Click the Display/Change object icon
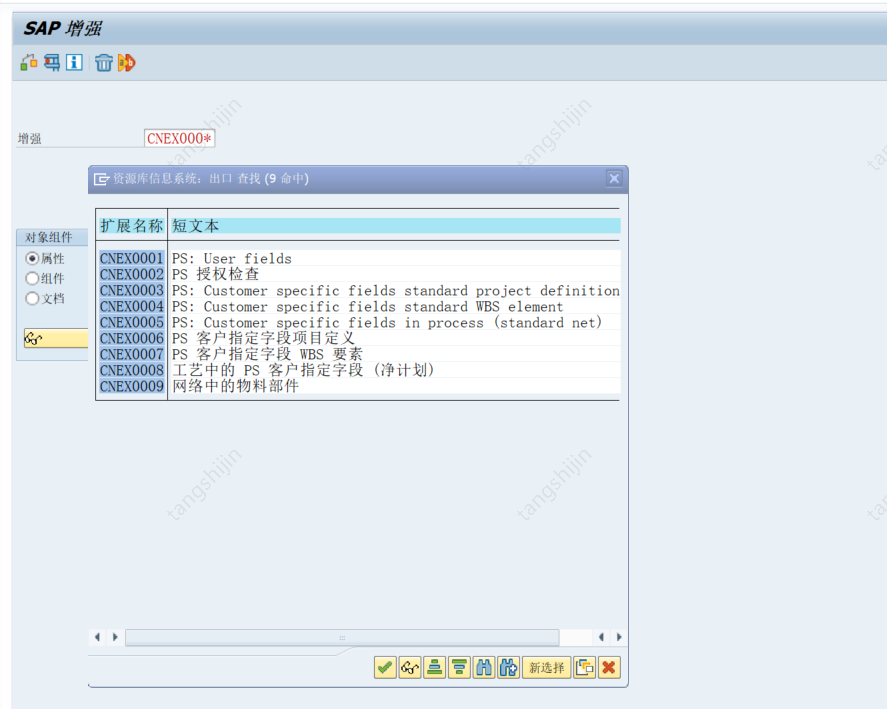The height and width of the screenshot is (709, 887). (x=29, y=61)
